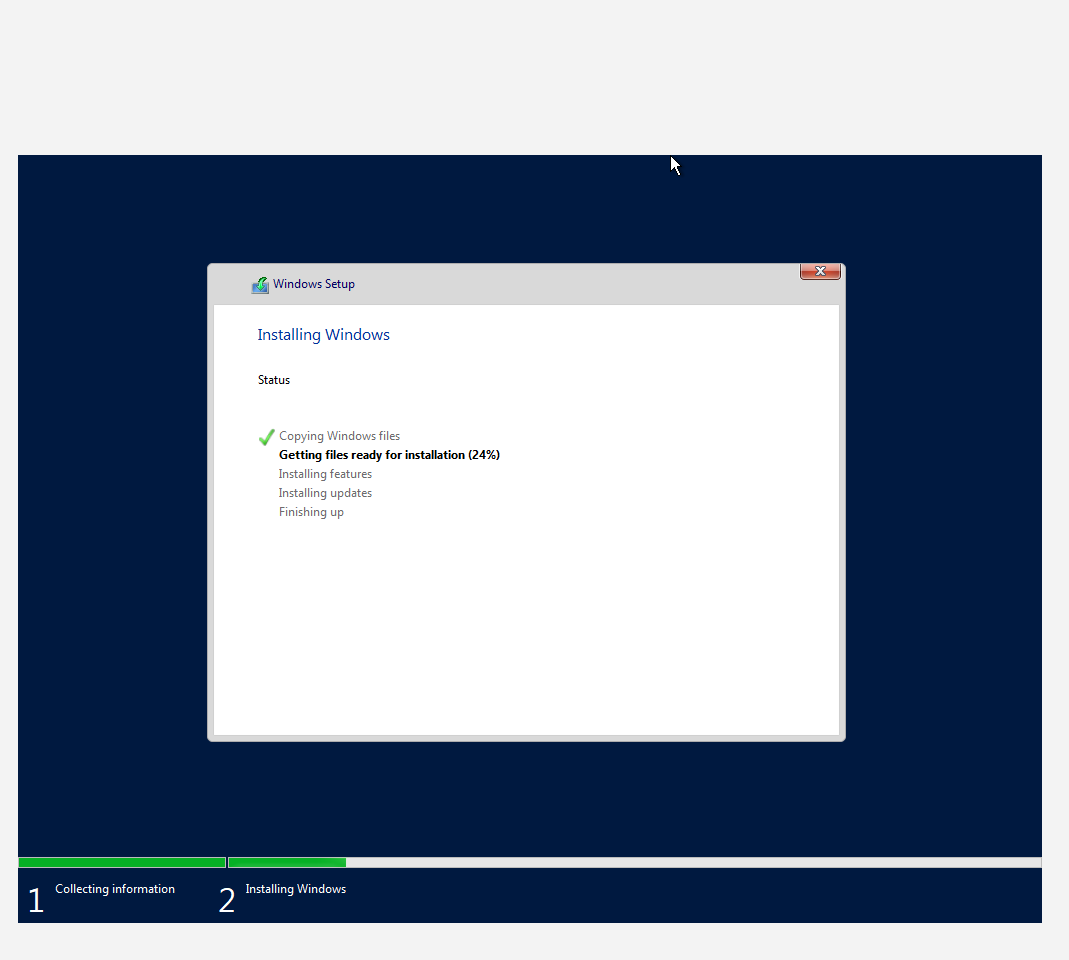The image size is (1069, 960).
Task: Click the stage number 2
Action: coord(227,900)
